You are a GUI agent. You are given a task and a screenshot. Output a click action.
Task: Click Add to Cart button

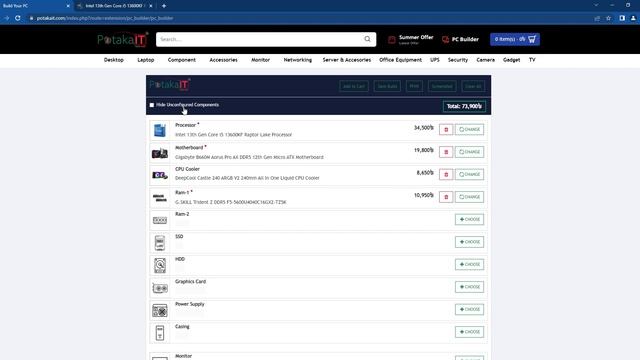(353, 86)
